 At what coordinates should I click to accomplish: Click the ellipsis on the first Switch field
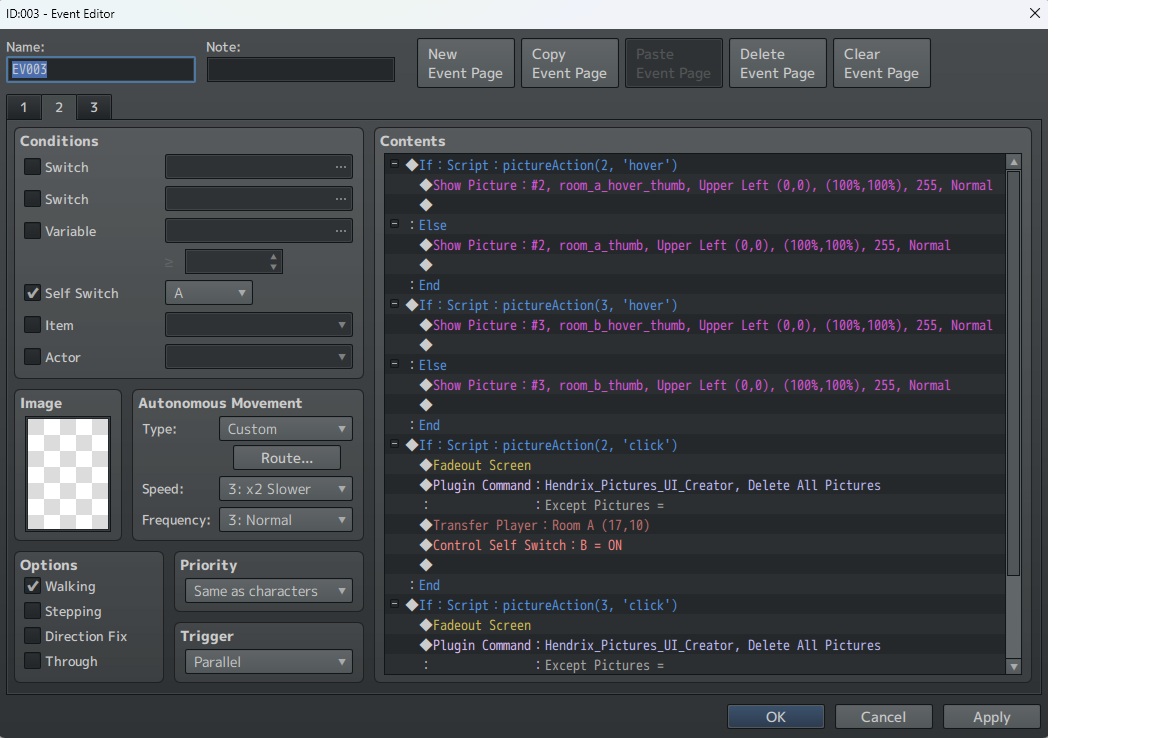[341, 167]
